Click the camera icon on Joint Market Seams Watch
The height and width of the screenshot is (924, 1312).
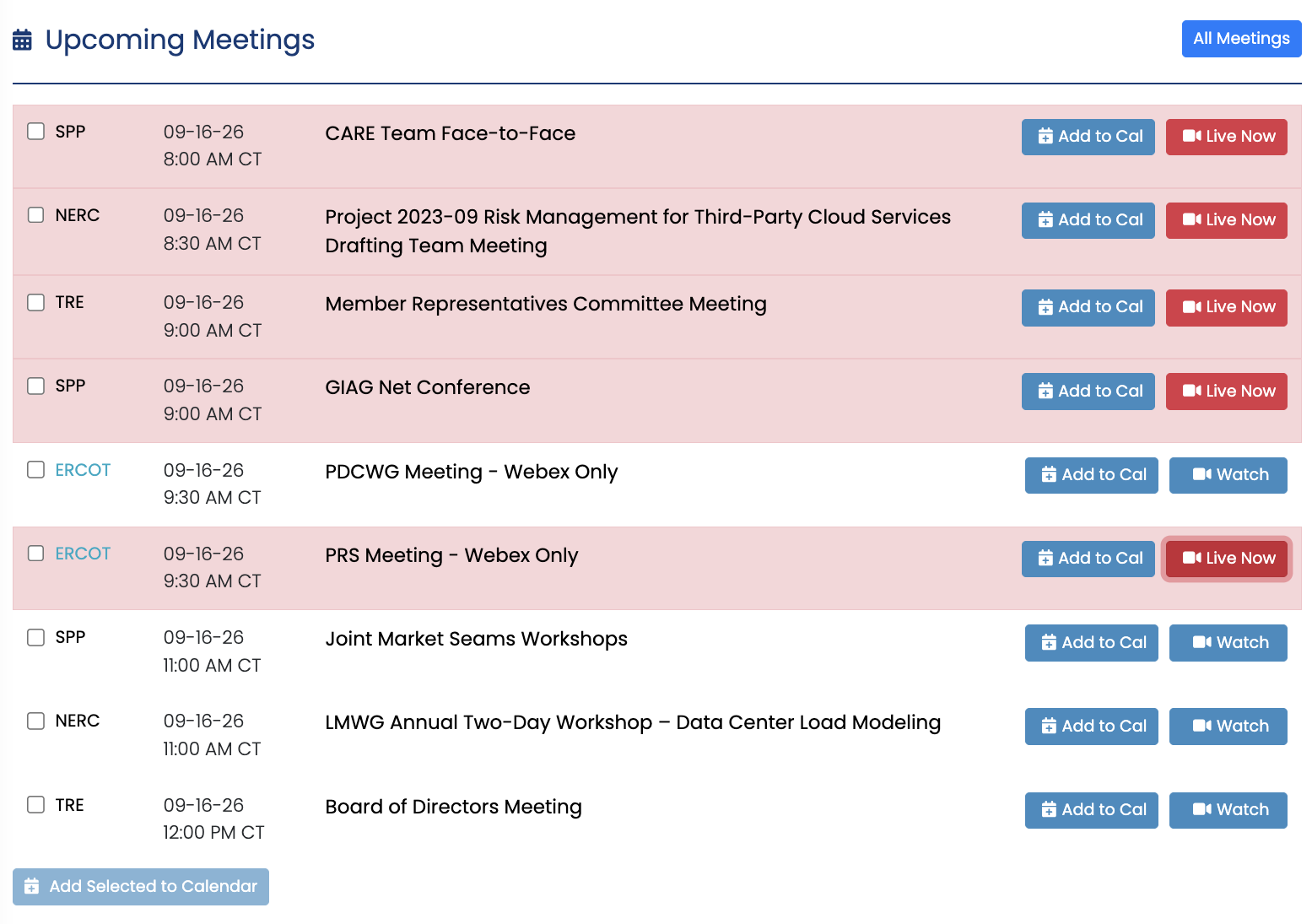point(1201,642)
